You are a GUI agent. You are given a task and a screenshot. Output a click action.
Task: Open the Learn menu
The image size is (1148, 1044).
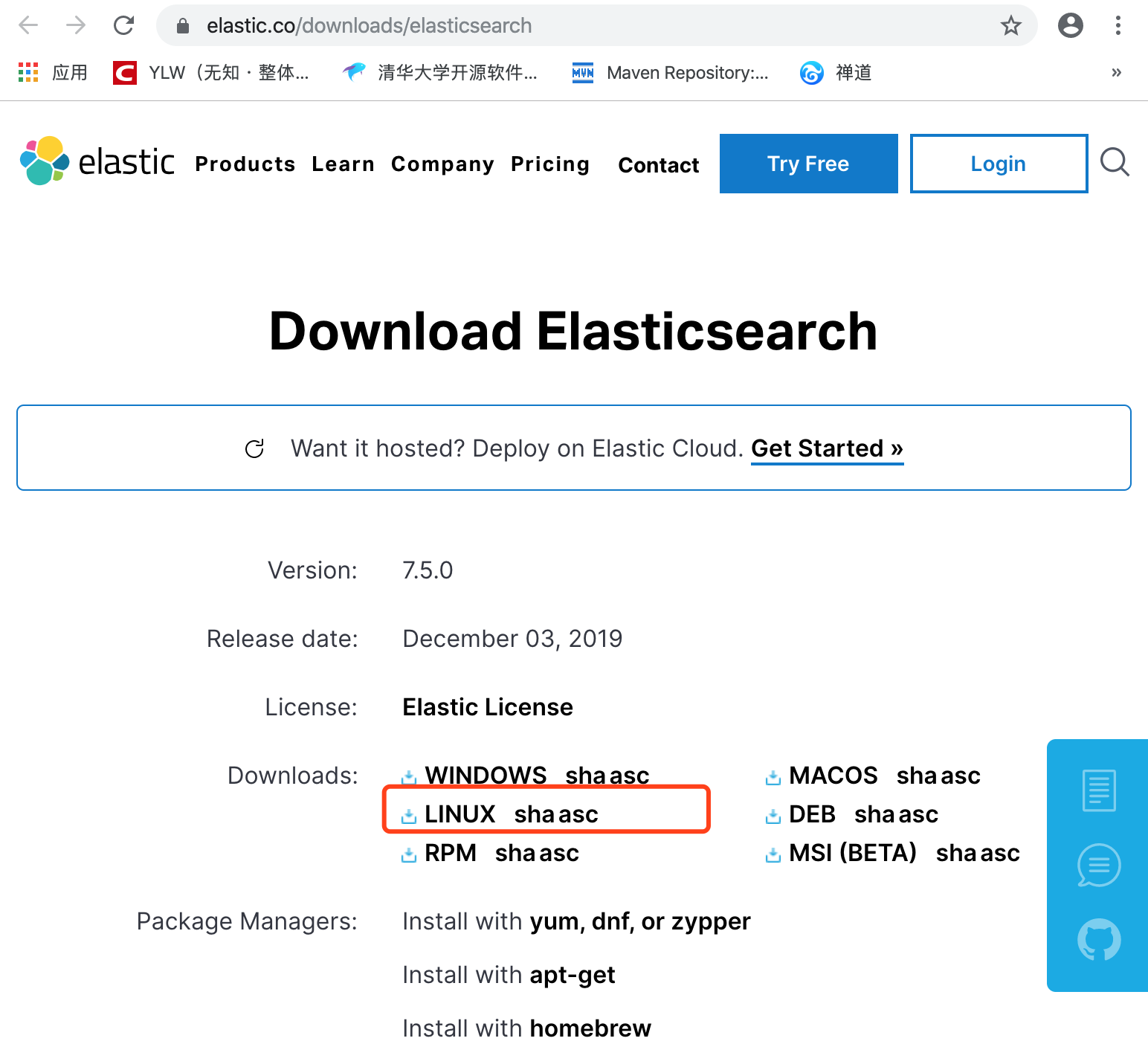click(x=343, y=164)
